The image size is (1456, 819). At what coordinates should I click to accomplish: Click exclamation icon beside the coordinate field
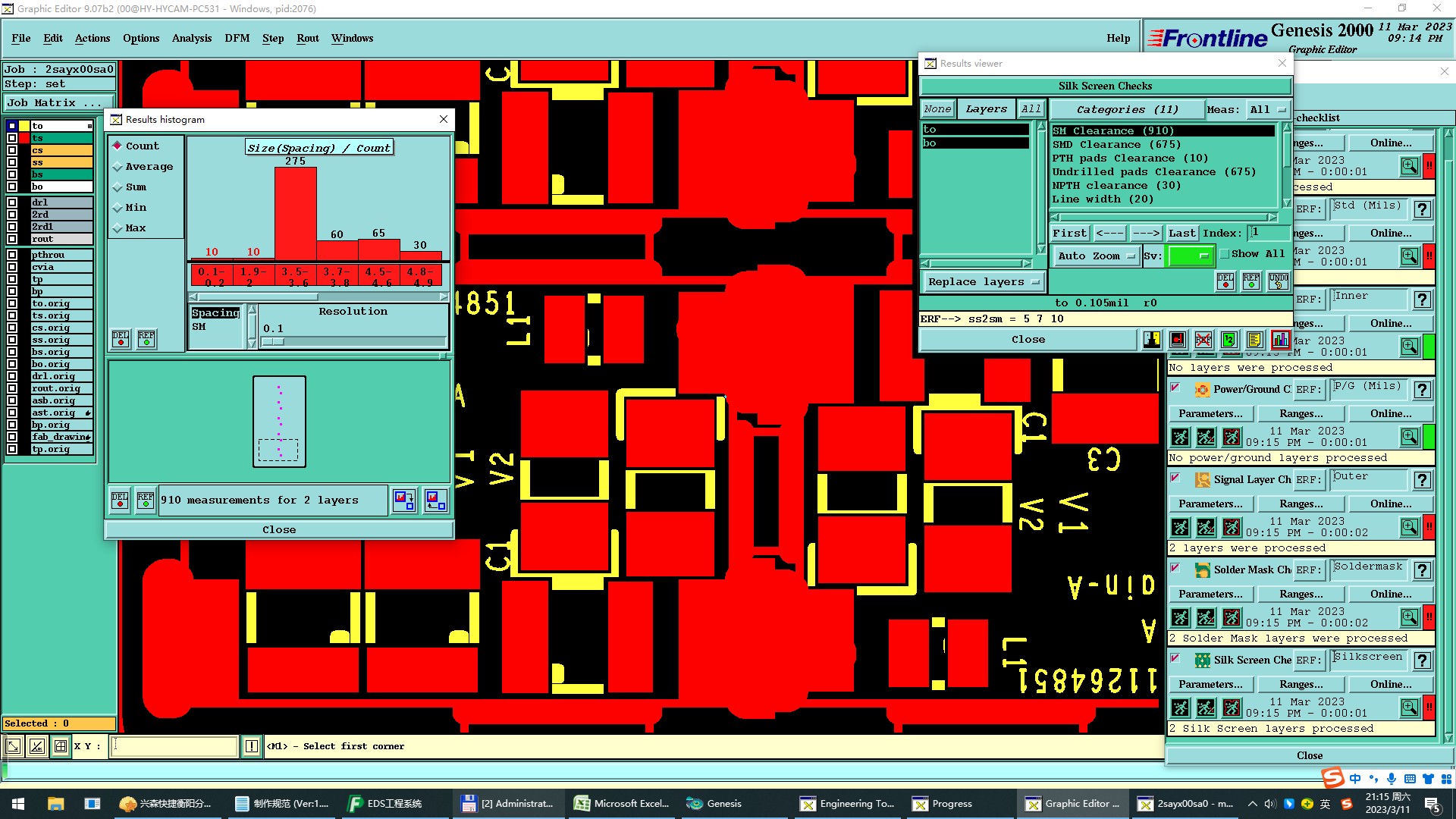click(x=252, y=746)
